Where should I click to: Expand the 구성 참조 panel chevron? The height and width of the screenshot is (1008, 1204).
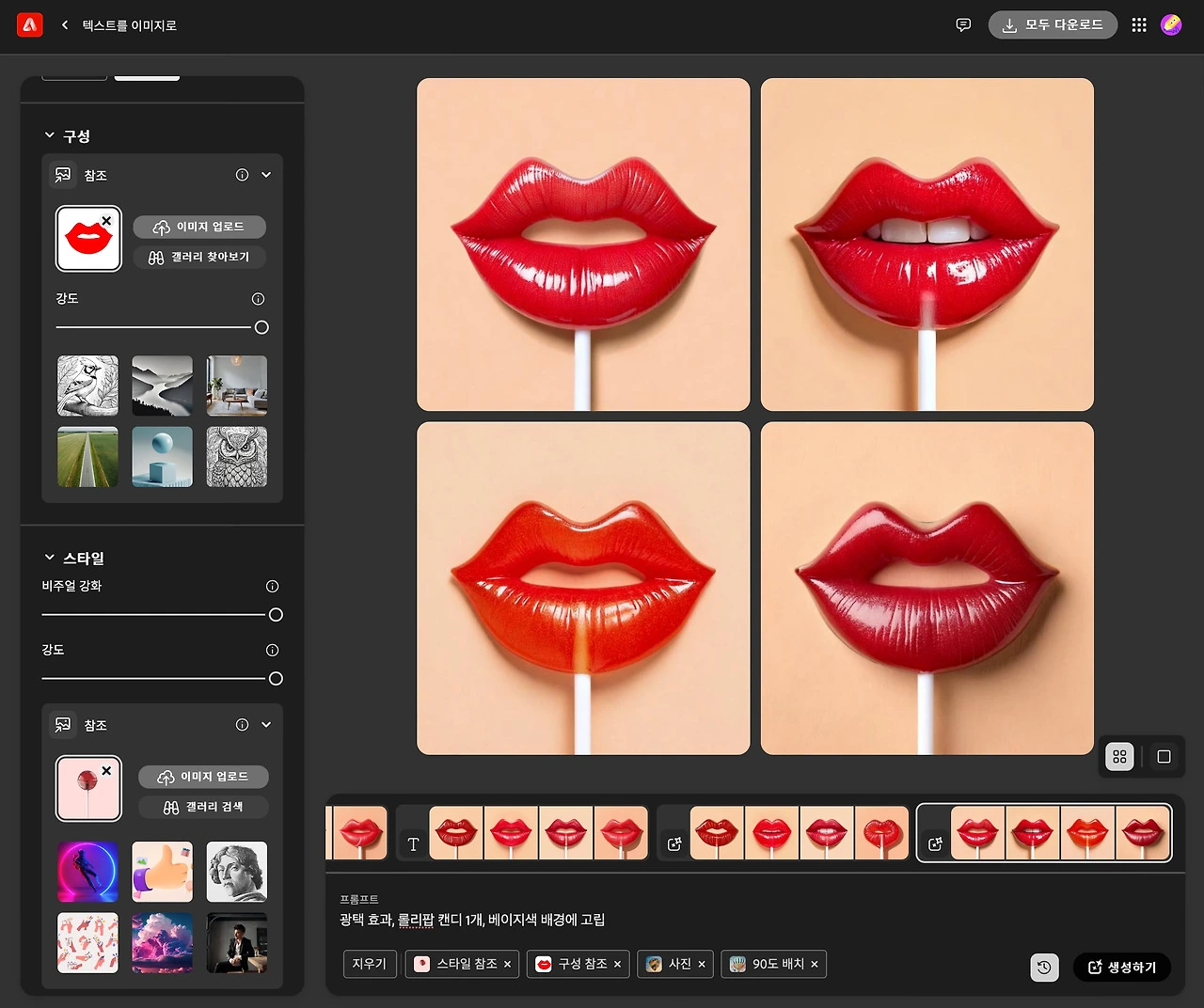[x=266, y=175]
